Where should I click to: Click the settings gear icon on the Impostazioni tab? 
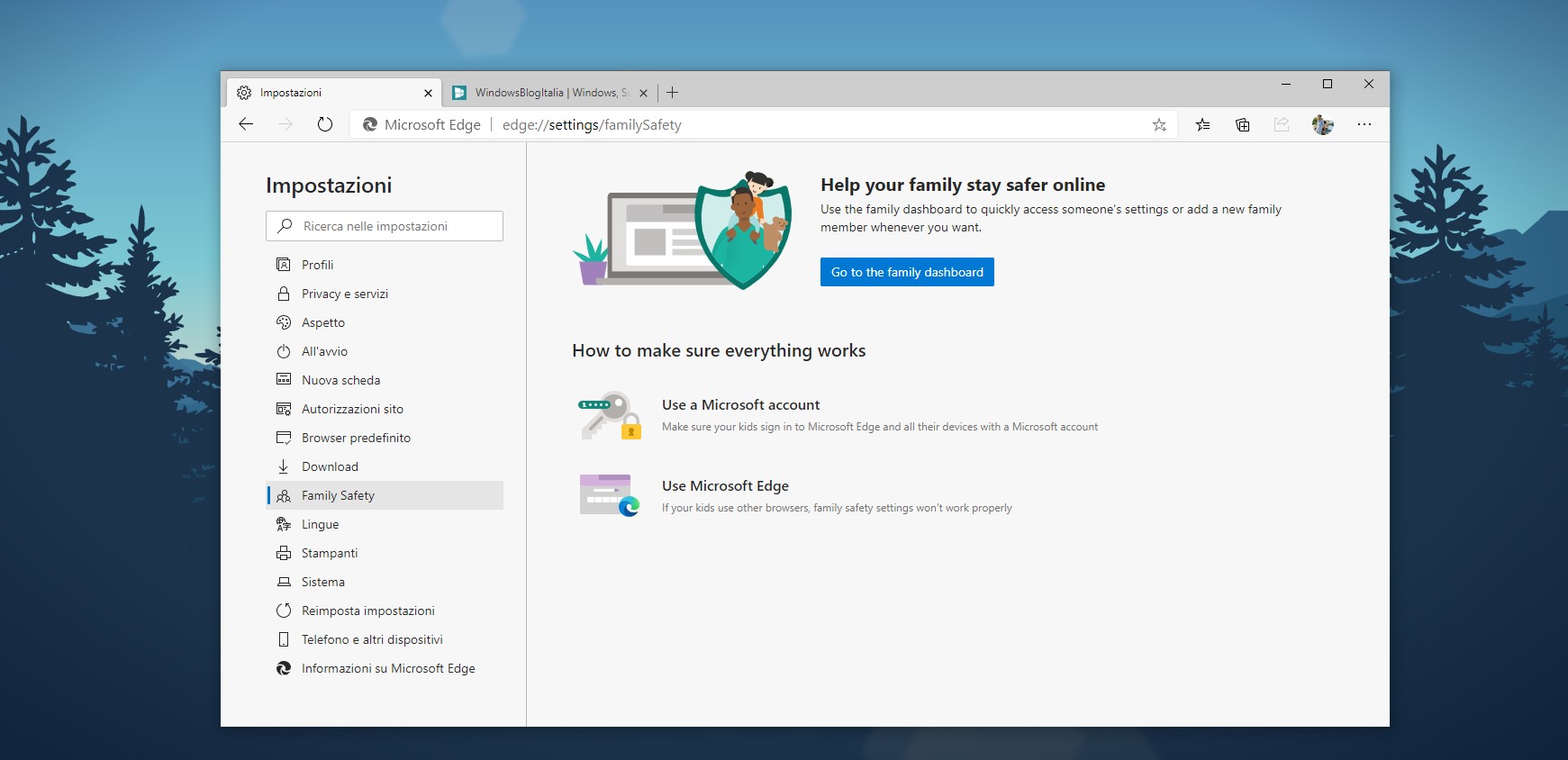point(244,93)
